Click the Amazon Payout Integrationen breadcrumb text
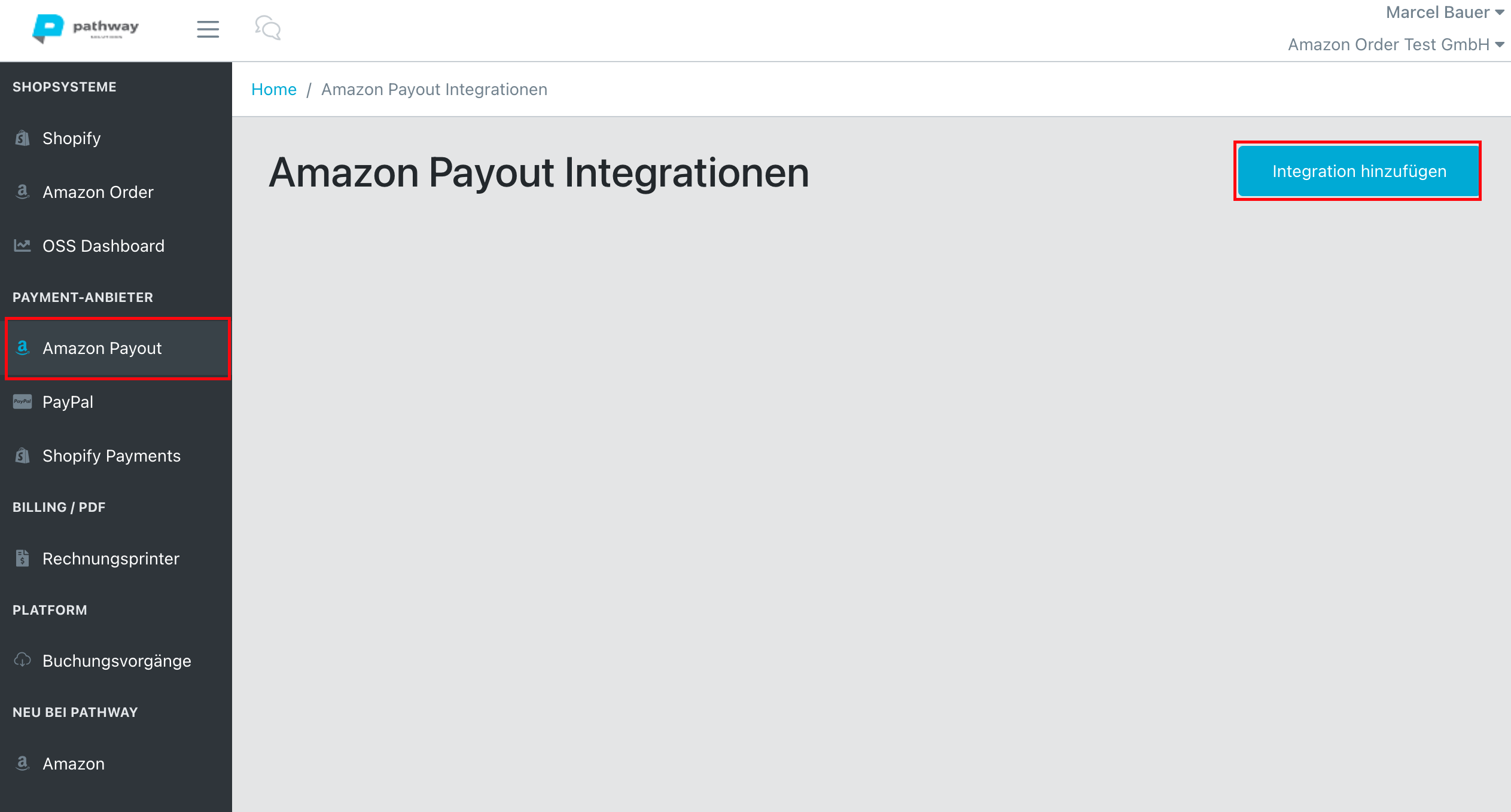This screenshot has height=812, width=1511. tap(434, 88)
